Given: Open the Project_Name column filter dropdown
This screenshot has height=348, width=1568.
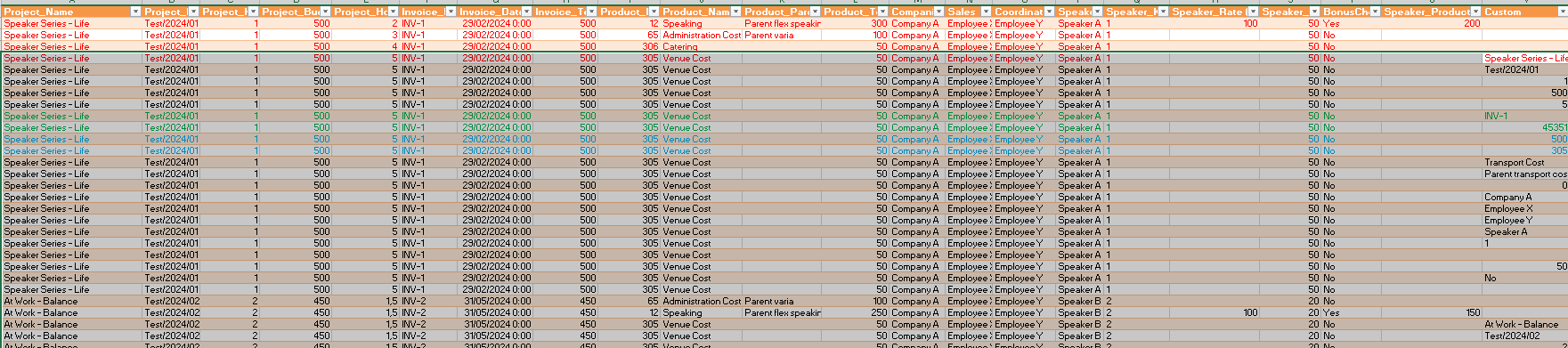Looking at the screenshot, I should point(135,12).
